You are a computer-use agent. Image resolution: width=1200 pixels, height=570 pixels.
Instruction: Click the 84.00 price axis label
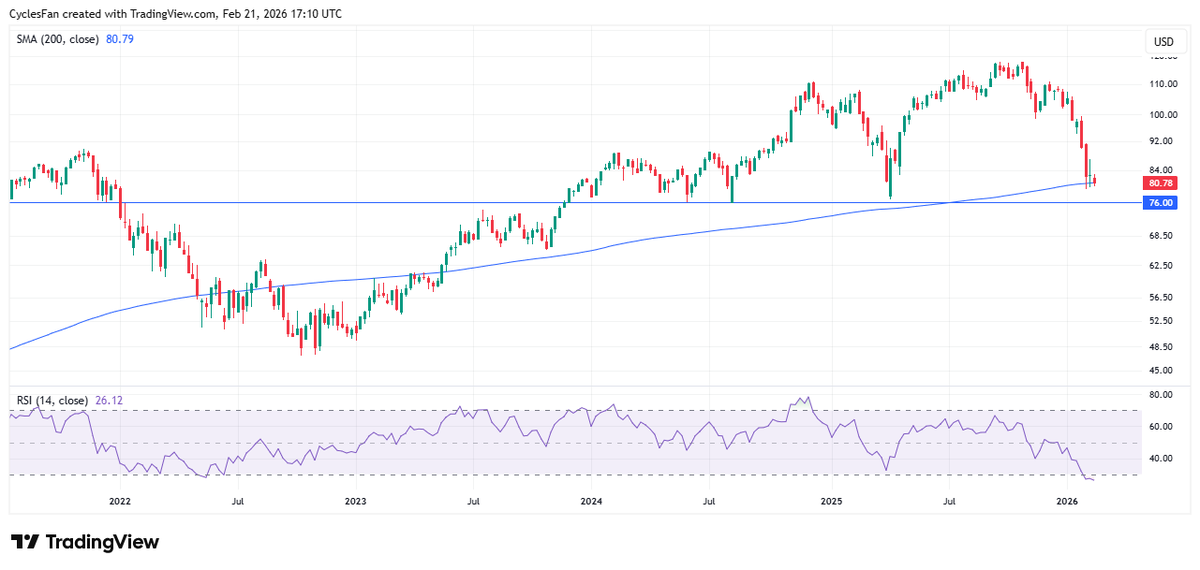[1162, 169]
